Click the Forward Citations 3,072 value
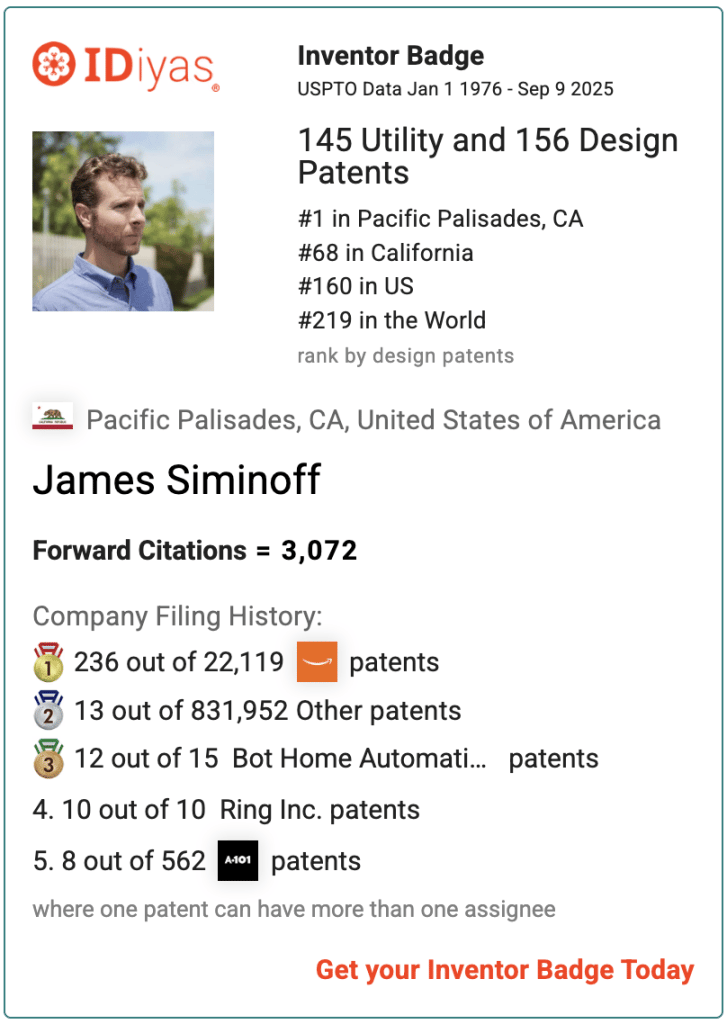The image size is (727, 1024). click(319, 551)
